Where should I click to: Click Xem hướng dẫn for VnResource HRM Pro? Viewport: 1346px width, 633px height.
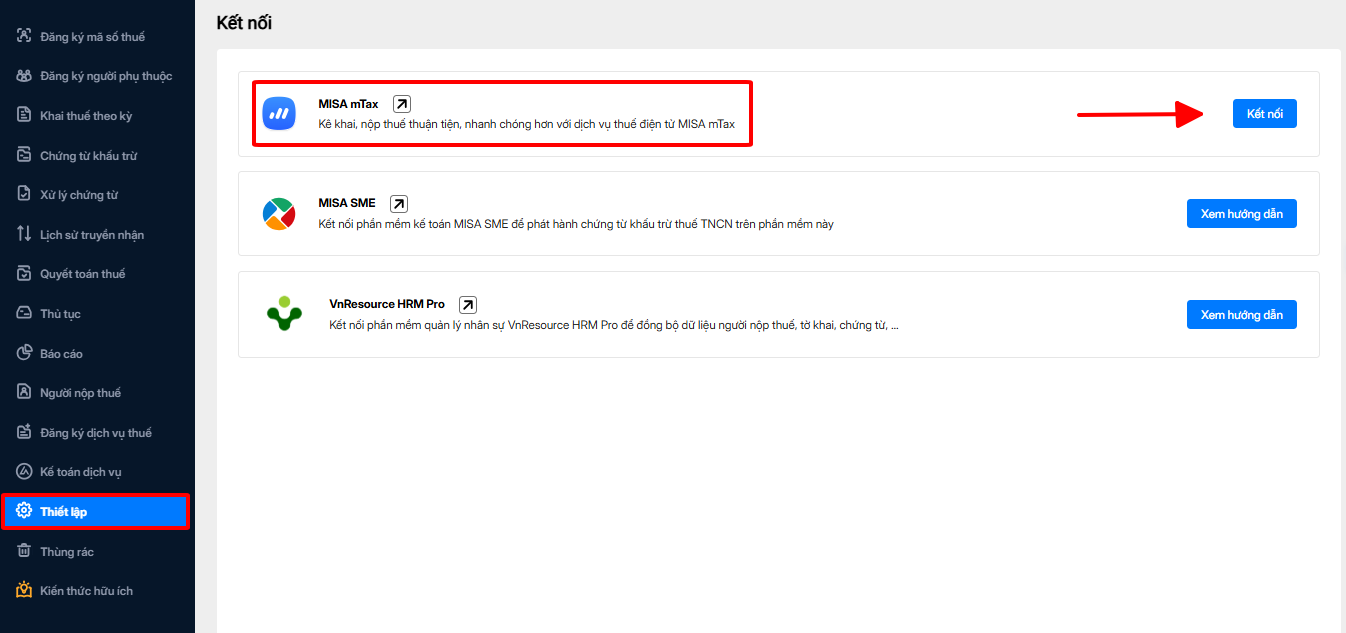pyautogui.click(x=1241, y=314)
